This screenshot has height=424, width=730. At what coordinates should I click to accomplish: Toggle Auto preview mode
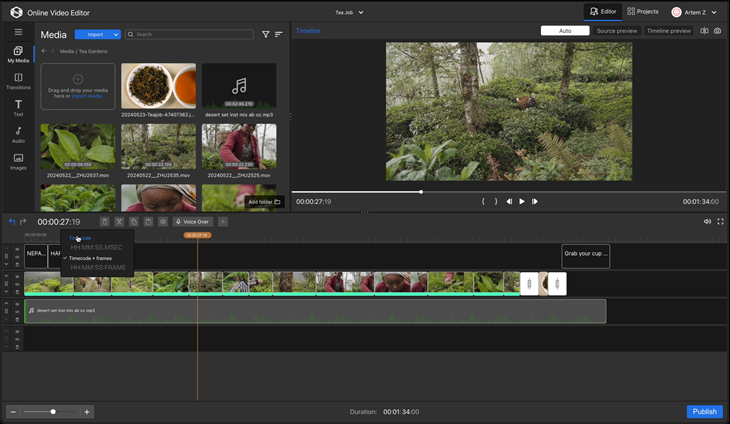[565, 31]
